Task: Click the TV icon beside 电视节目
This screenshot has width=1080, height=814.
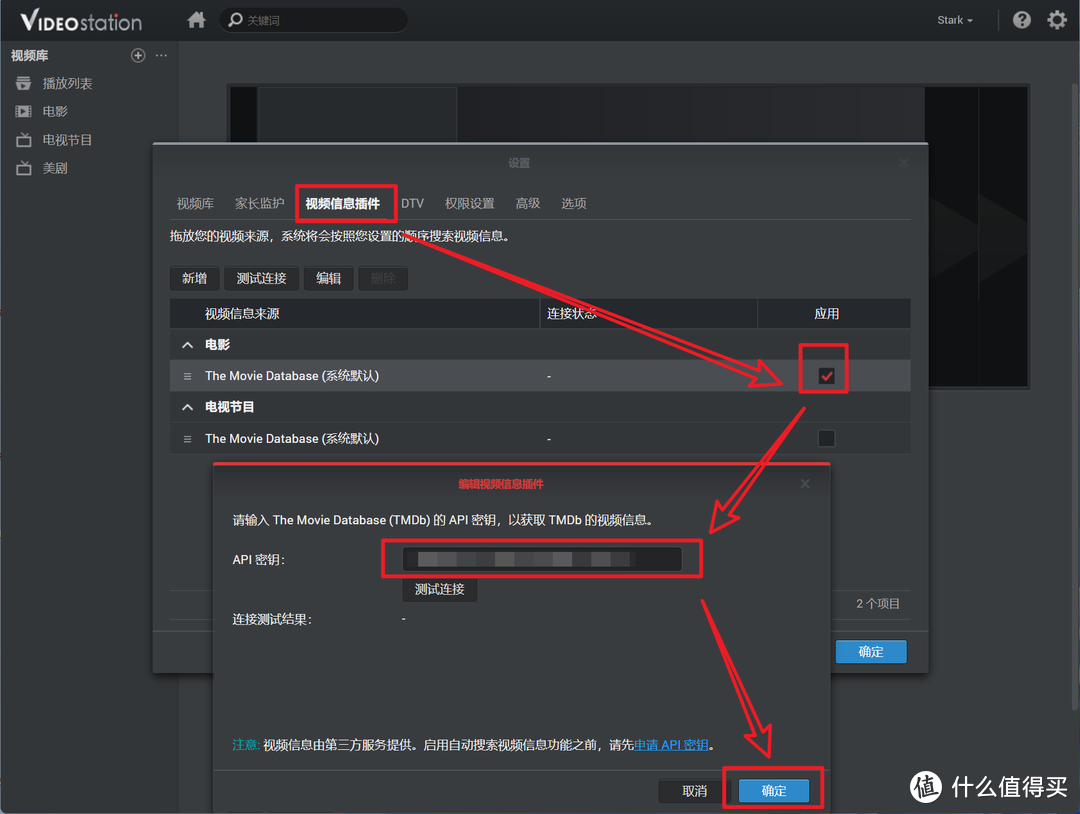Action: (23, 140)
